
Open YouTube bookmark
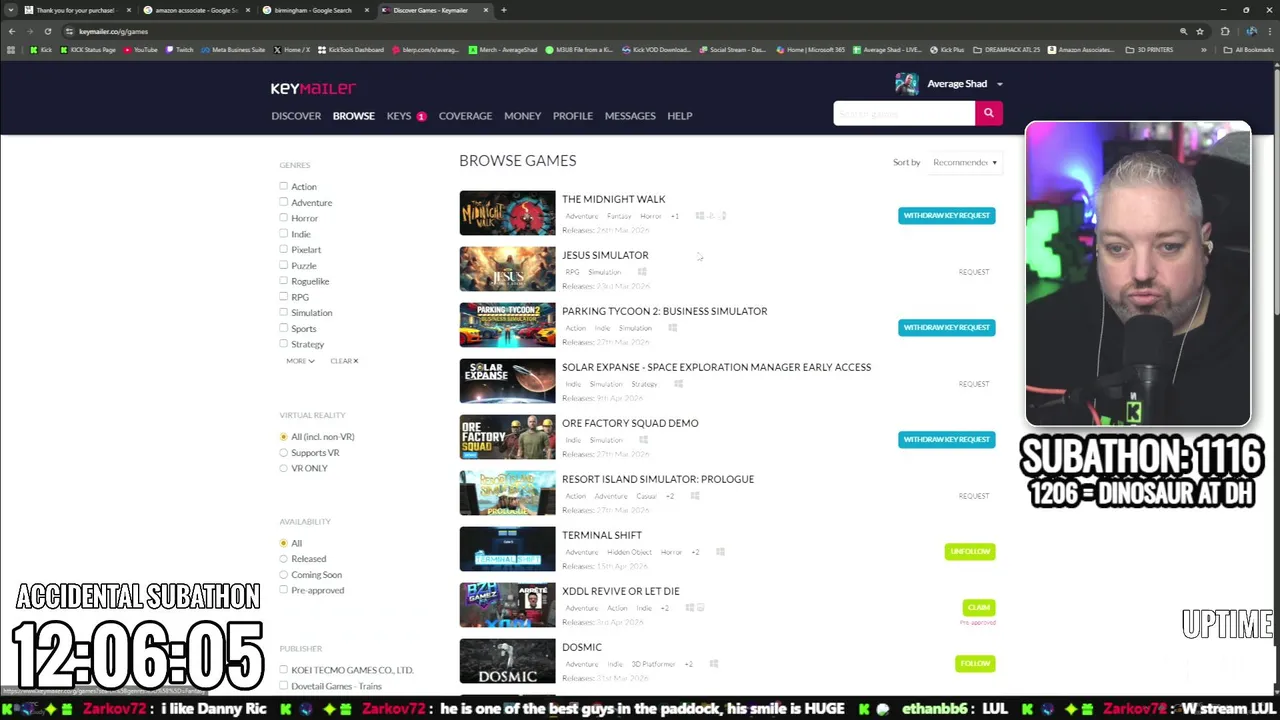[x=140, y=49]
